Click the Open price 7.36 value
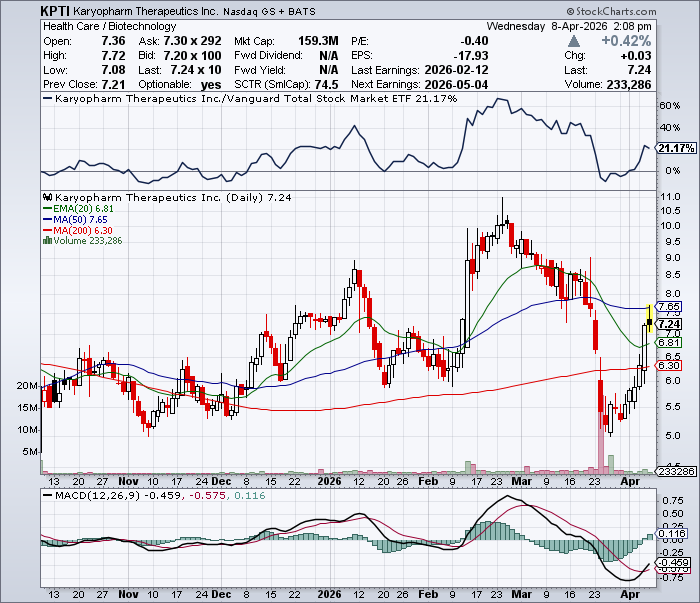 point(113,41)
